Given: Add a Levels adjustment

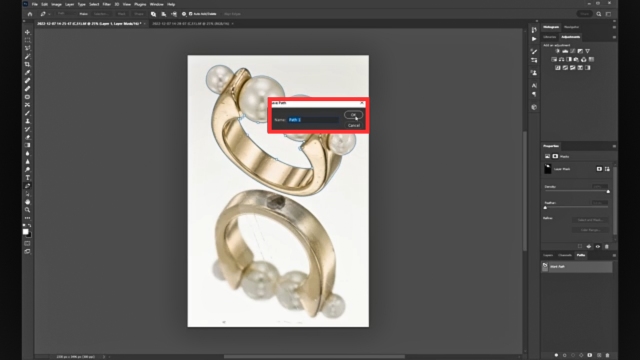Looking at the screenshot, I should (x=565, y=51).
